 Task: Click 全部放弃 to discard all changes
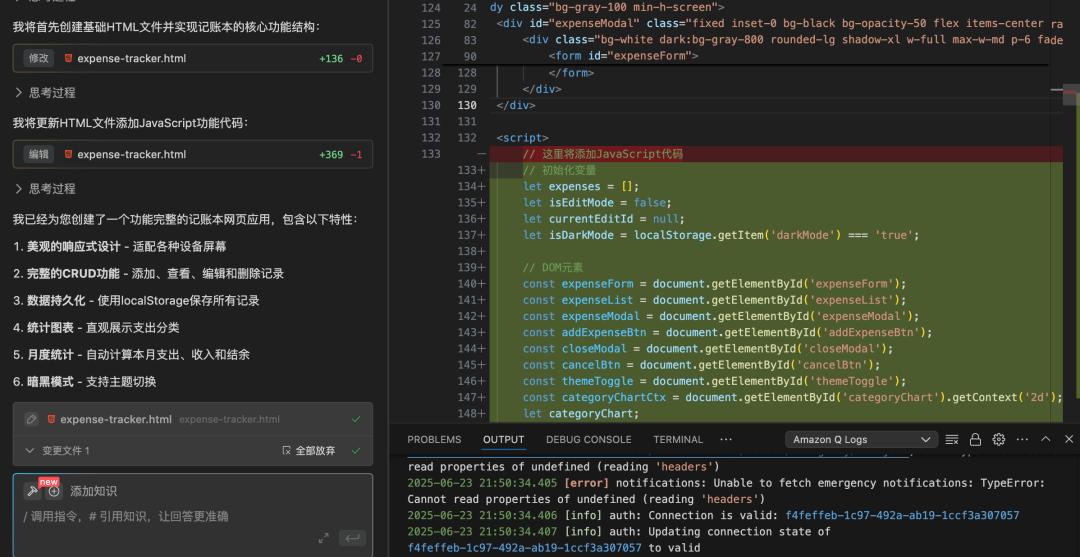pyautogui.click(x=310, y=451)
